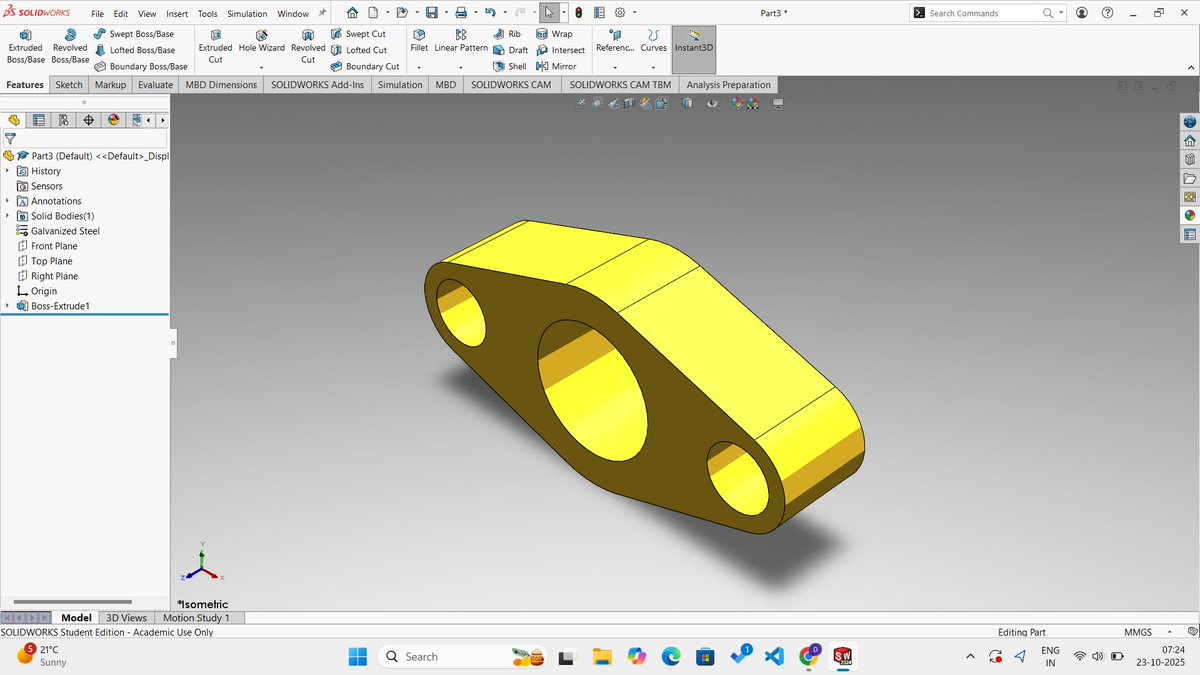Open Appearances in the right task pane
Viewport: 1200px width, 675px height.
click(x=1190, y=215)
